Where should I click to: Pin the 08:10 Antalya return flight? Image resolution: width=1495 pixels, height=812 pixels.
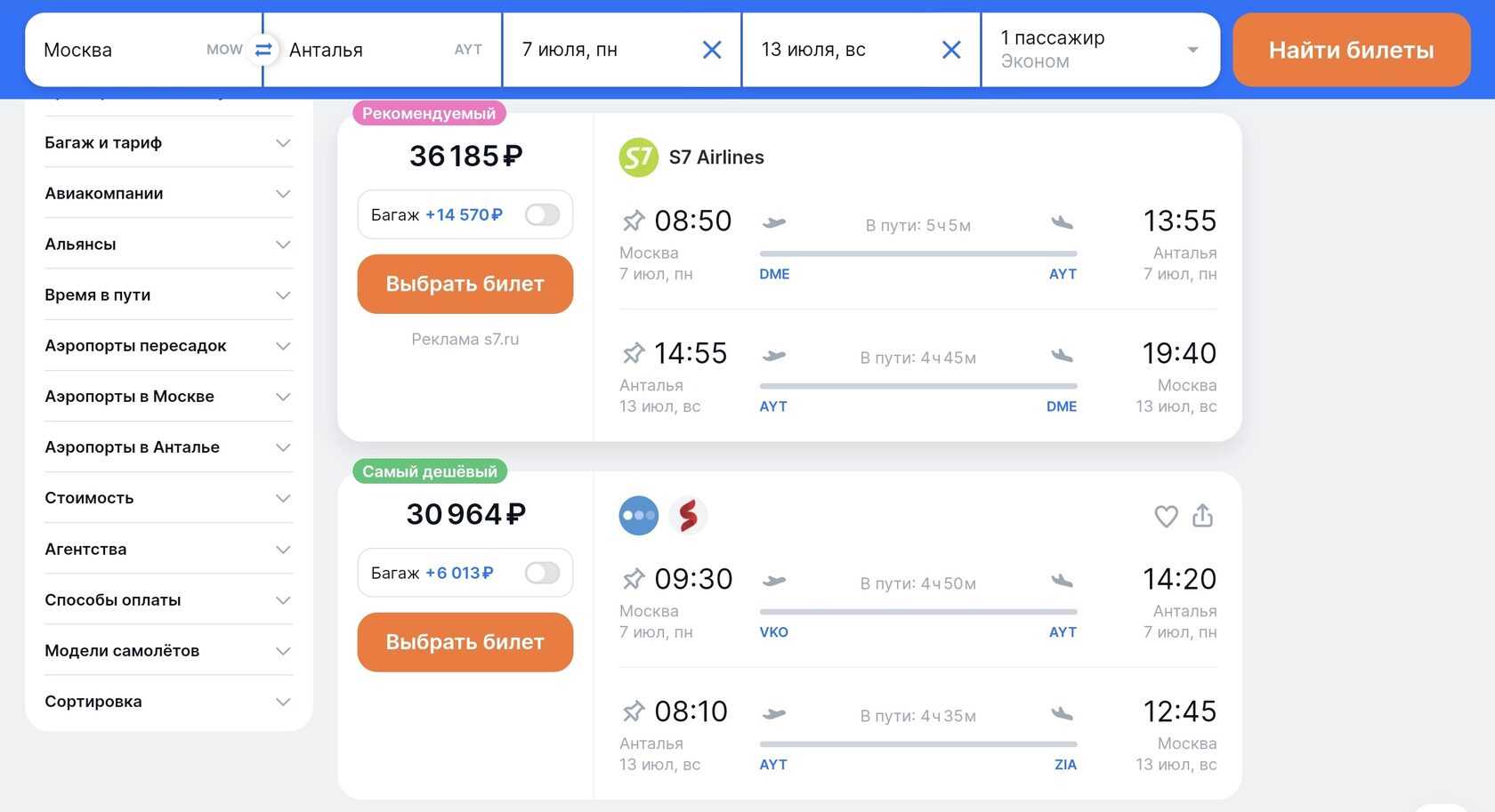[633, 712]
